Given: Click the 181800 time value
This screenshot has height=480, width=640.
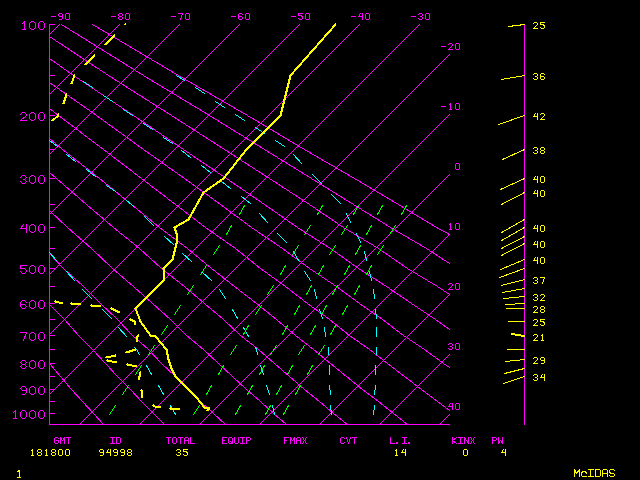Looking at the screenshot, I should tap(68, 452).
